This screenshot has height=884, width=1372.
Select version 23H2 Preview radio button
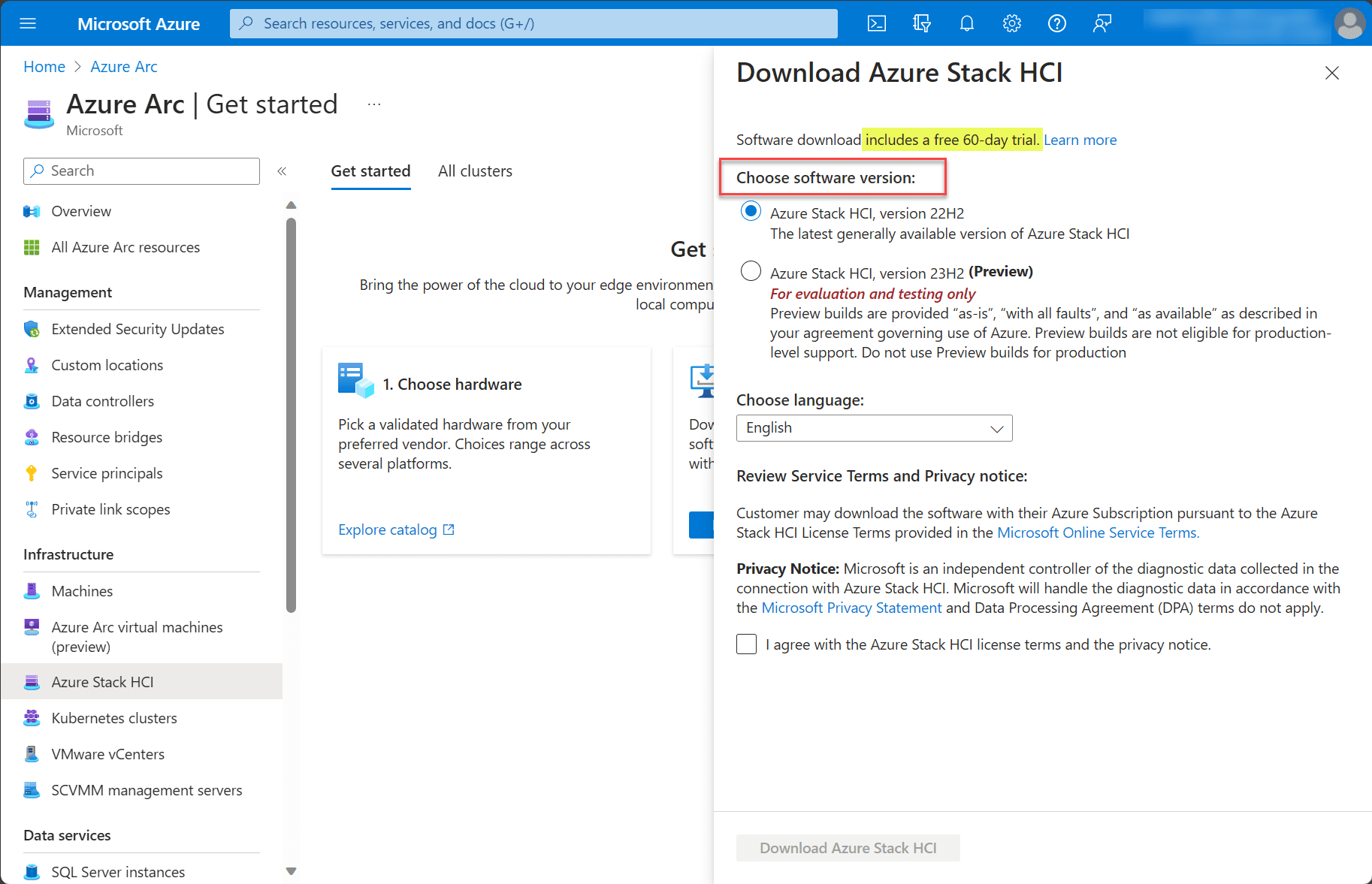click(x=751, y=271)
